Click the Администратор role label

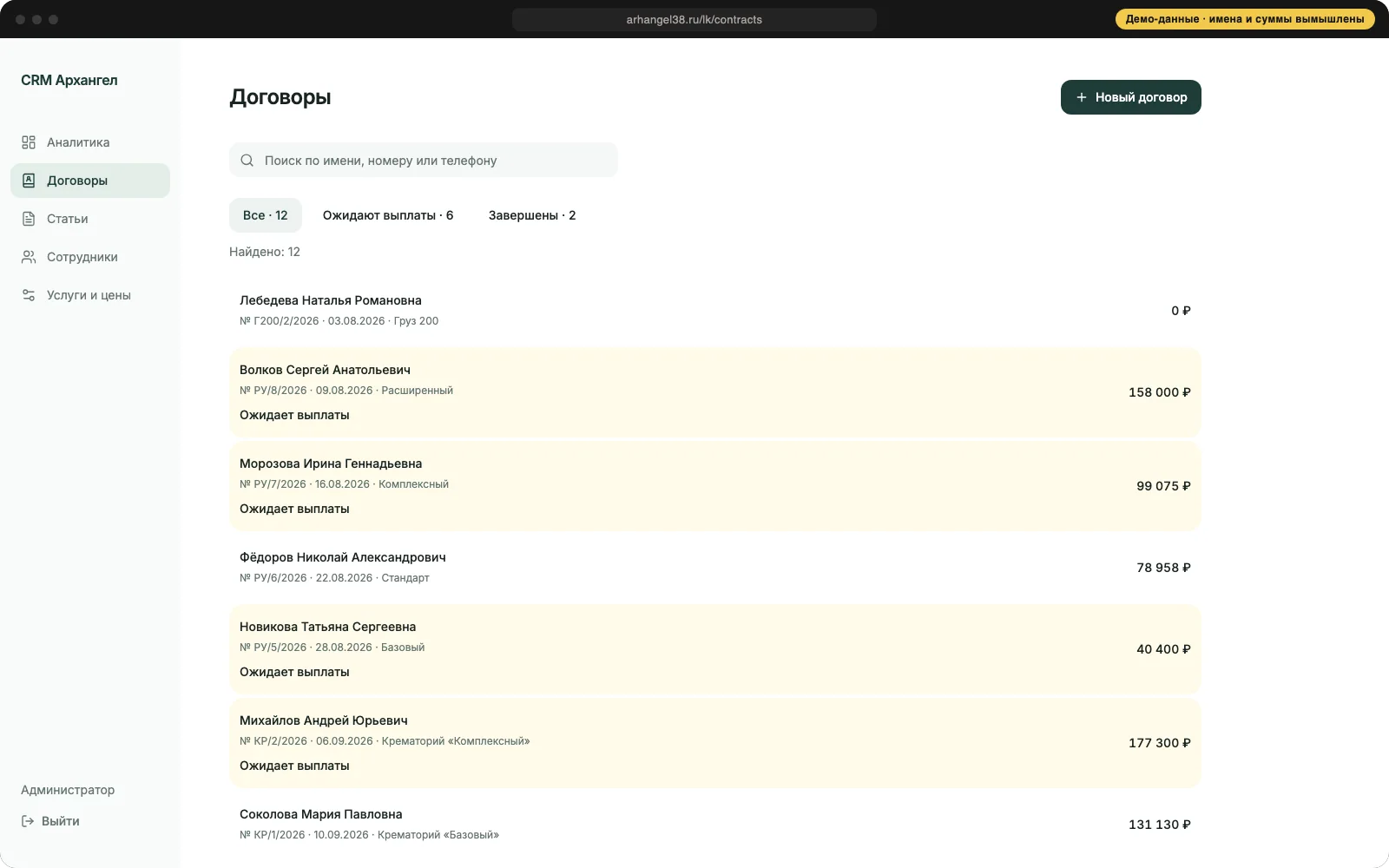[68, 790]
